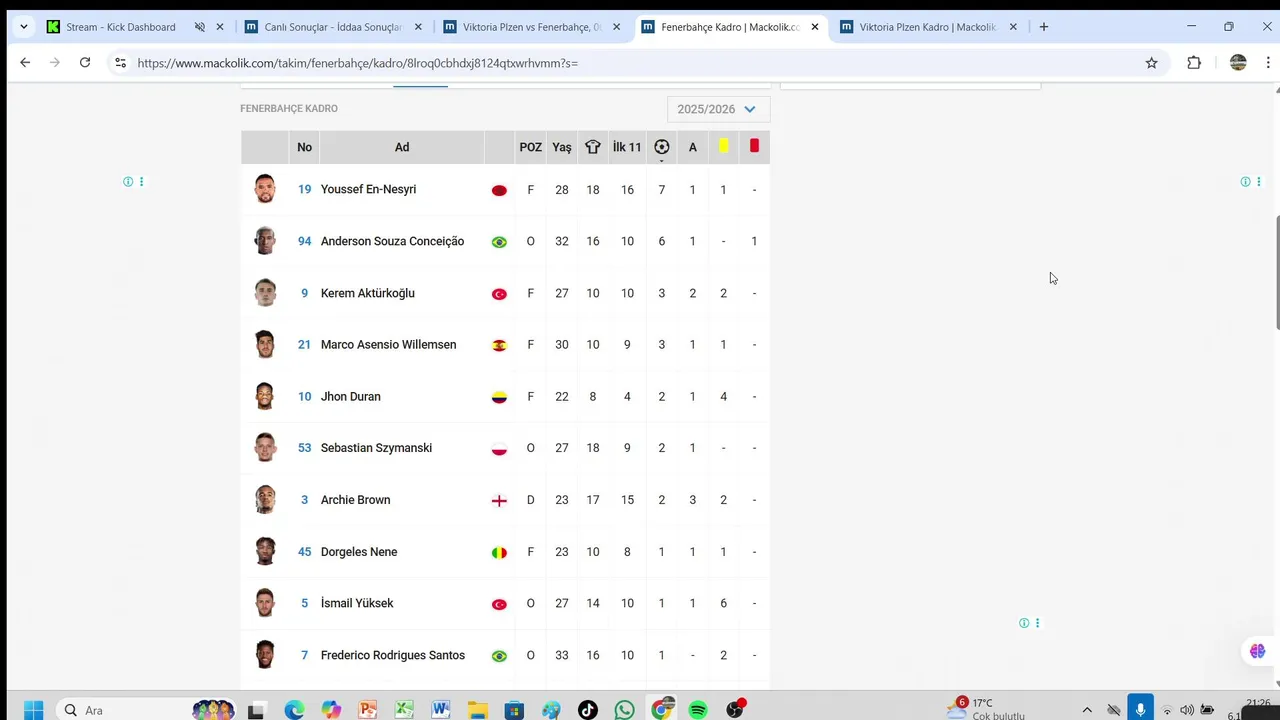Viewport: 1280px width, 720px height.
Task: Unmute the Kick Dashboard tab audio icon
Action: pos(199,27)
